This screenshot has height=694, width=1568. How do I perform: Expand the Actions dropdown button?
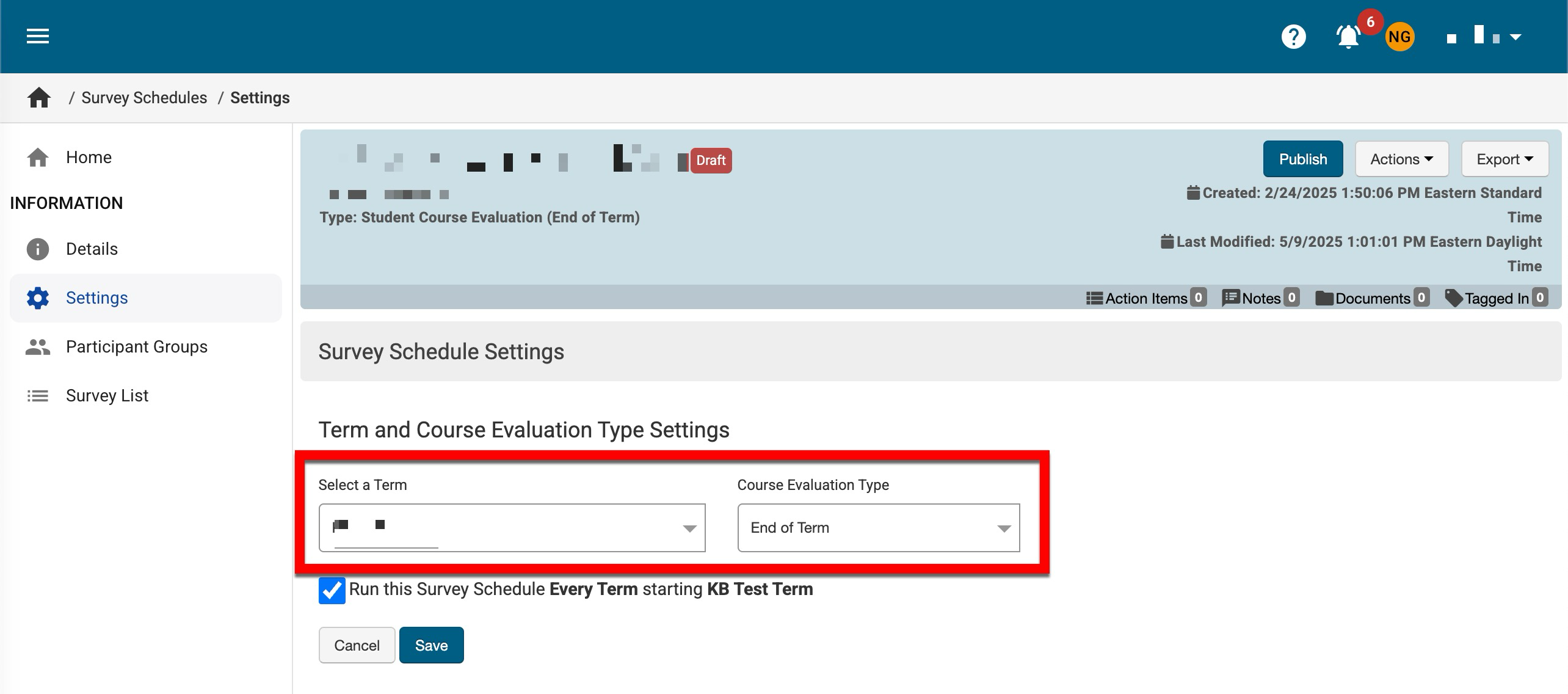pos(1401,159)
